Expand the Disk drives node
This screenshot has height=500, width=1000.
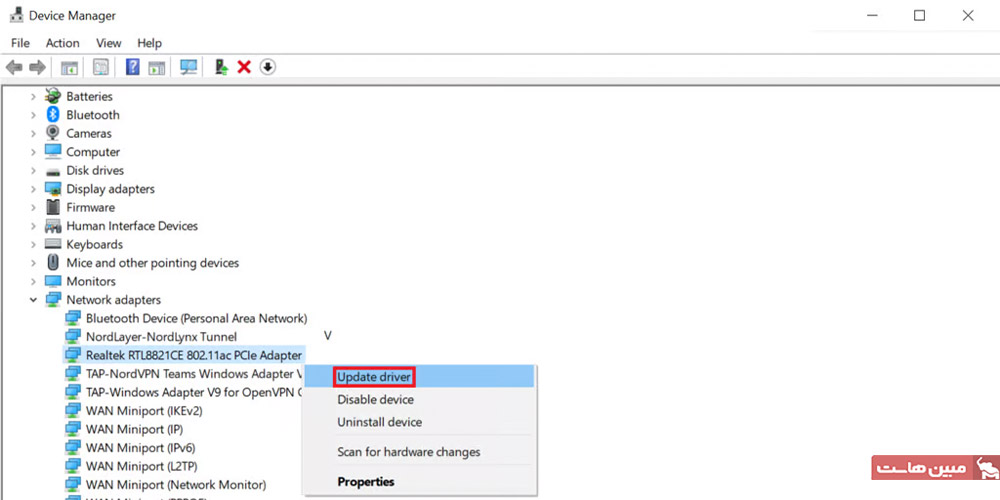[x=33, y=170]
